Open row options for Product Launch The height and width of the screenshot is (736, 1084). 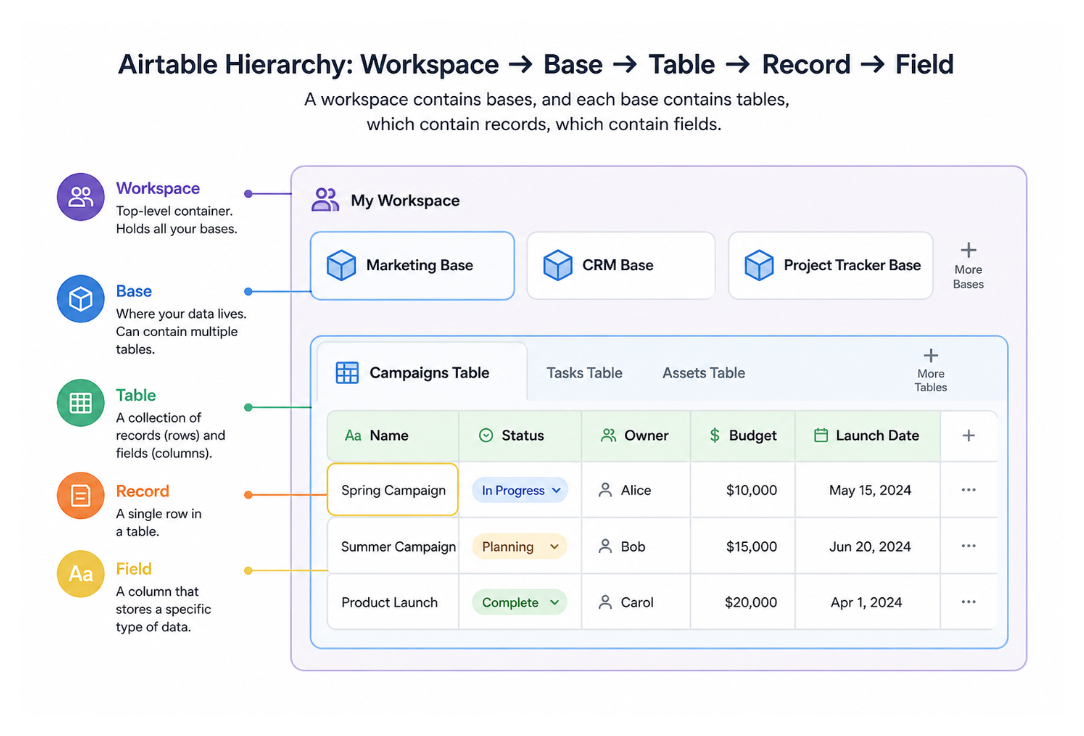pos(969,602)
